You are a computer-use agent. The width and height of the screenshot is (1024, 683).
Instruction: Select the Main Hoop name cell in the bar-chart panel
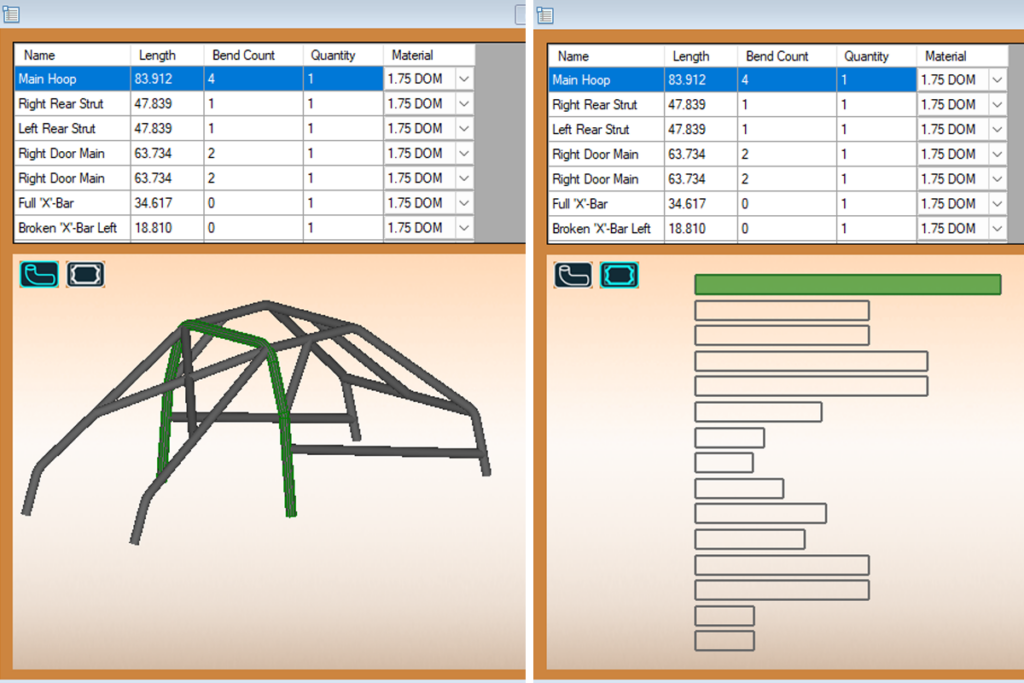coord(606,80)
